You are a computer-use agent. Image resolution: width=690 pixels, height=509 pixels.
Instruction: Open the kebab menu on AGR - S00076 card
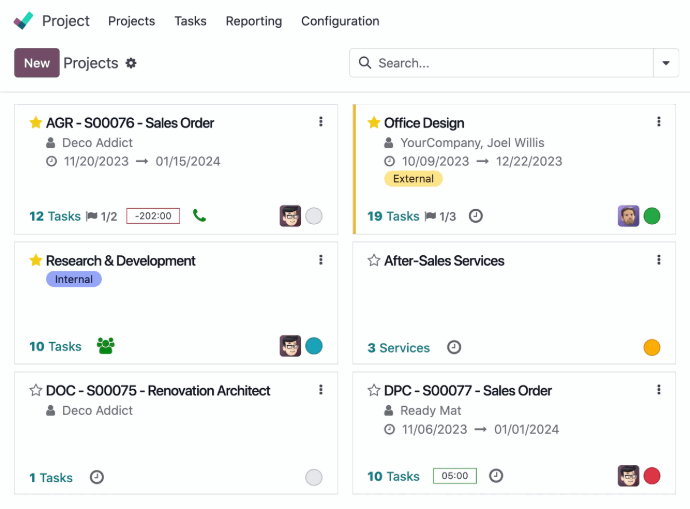(321, 122)
